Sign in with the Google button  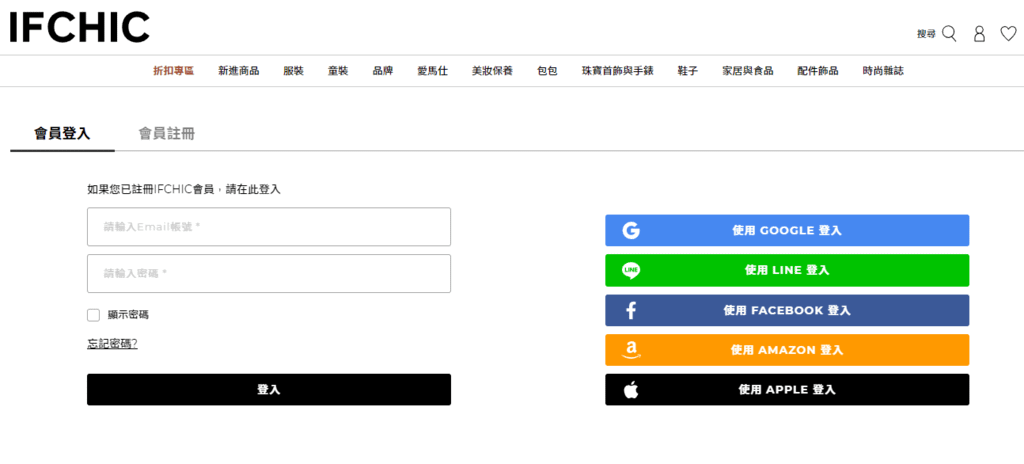[x=787, y=230]
